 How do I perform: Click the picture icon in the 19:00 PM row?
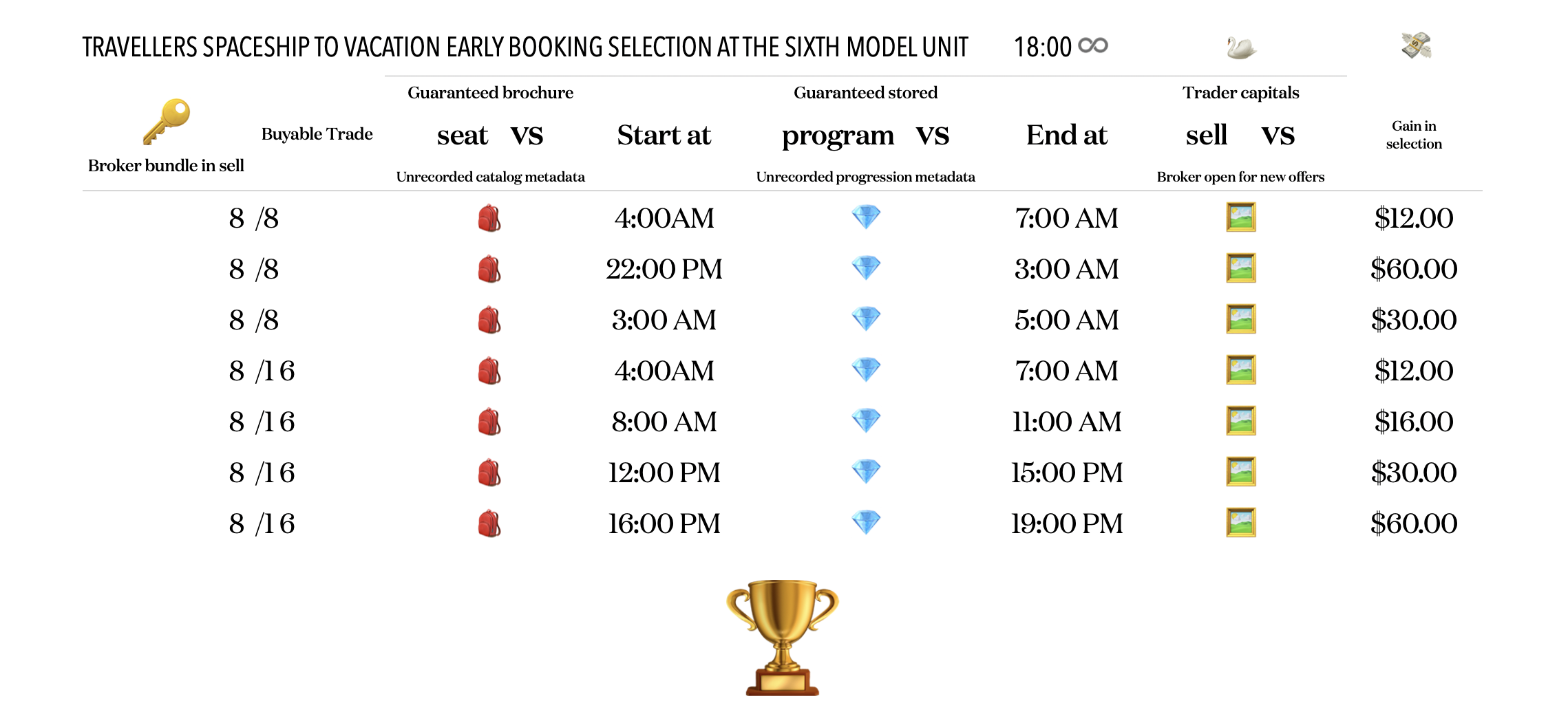[1241, 523]
